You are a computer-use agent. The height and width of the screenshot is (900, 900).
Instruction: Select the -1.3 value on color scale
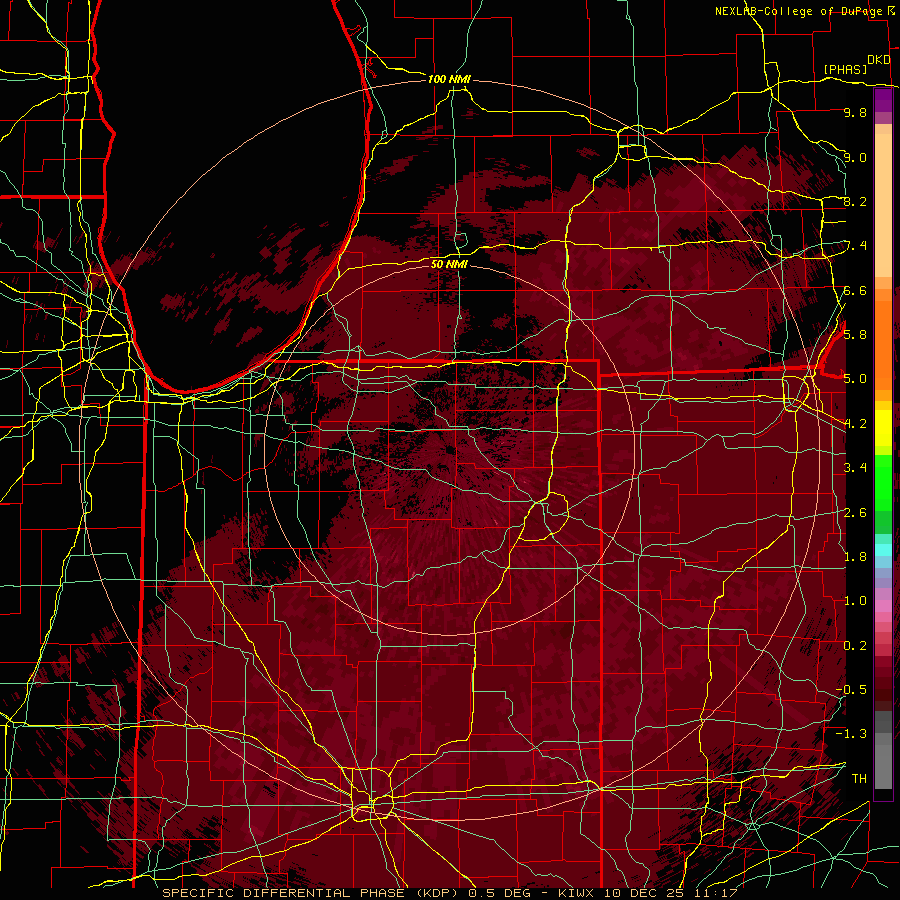[852, 734]
